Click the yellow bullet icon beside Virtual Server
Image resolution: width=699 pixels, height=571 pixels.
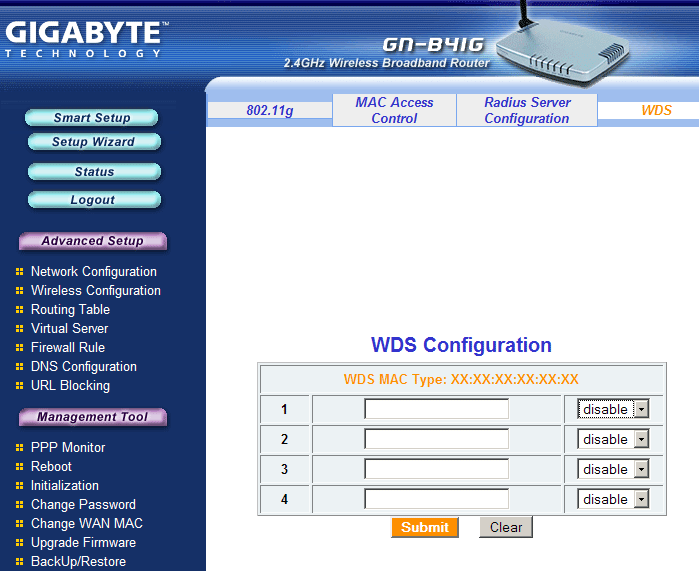pos(19,329)
